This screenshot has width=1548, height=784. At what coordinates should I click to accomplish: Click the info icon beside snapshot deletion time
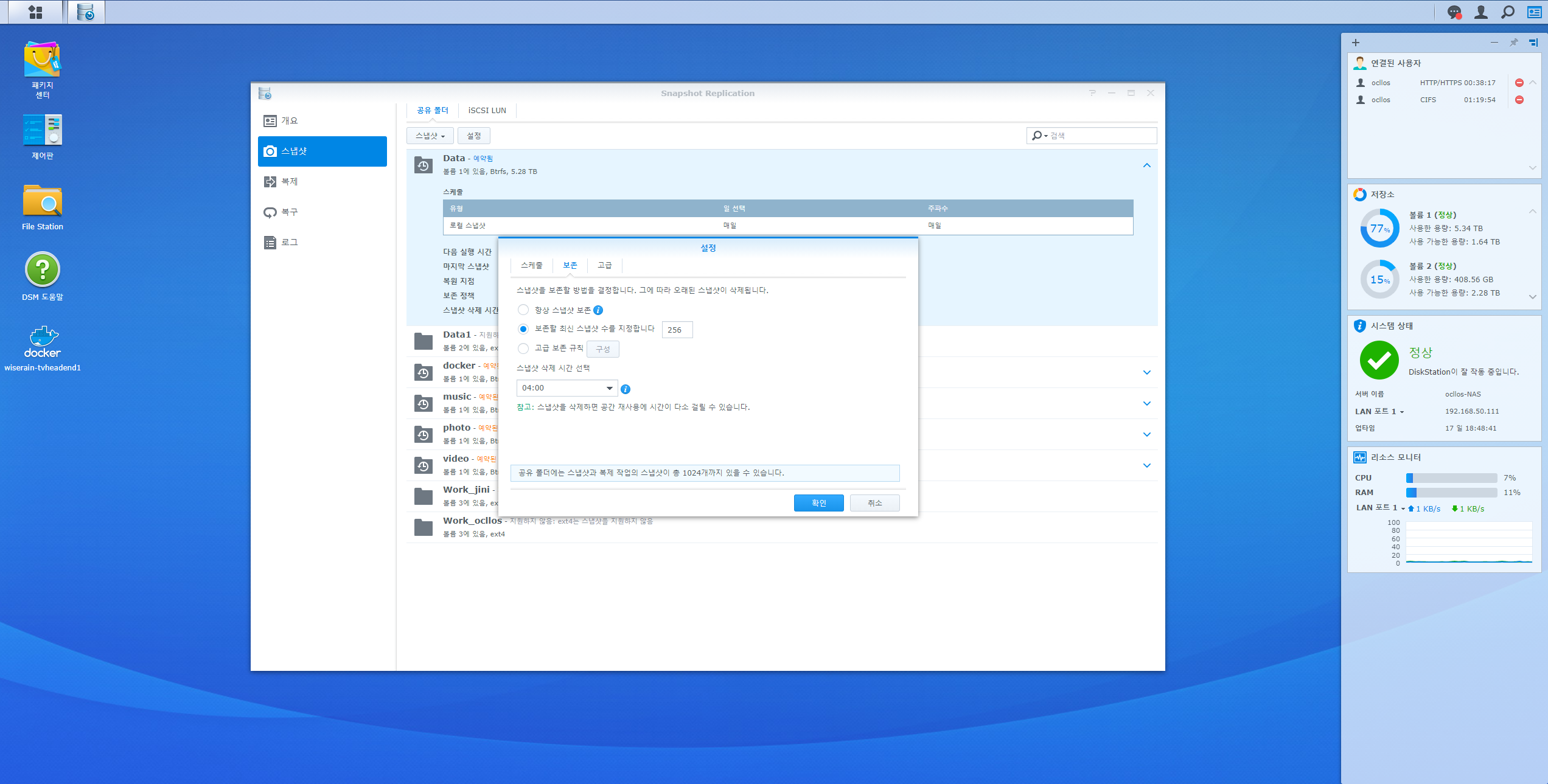click(x=625, y=389)
